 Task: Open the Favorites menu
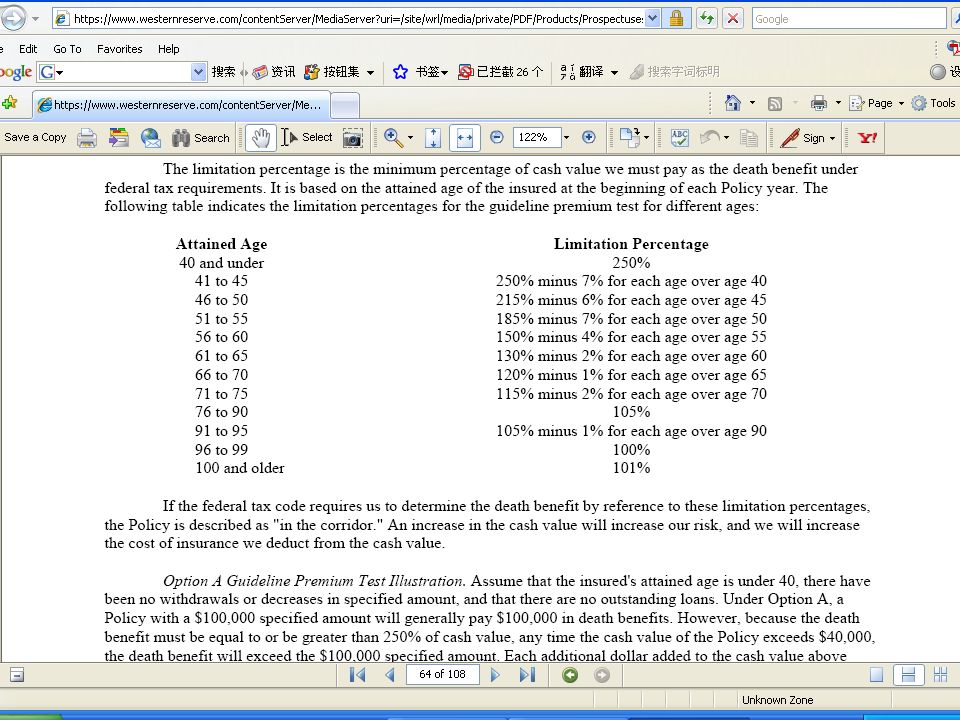119,49
